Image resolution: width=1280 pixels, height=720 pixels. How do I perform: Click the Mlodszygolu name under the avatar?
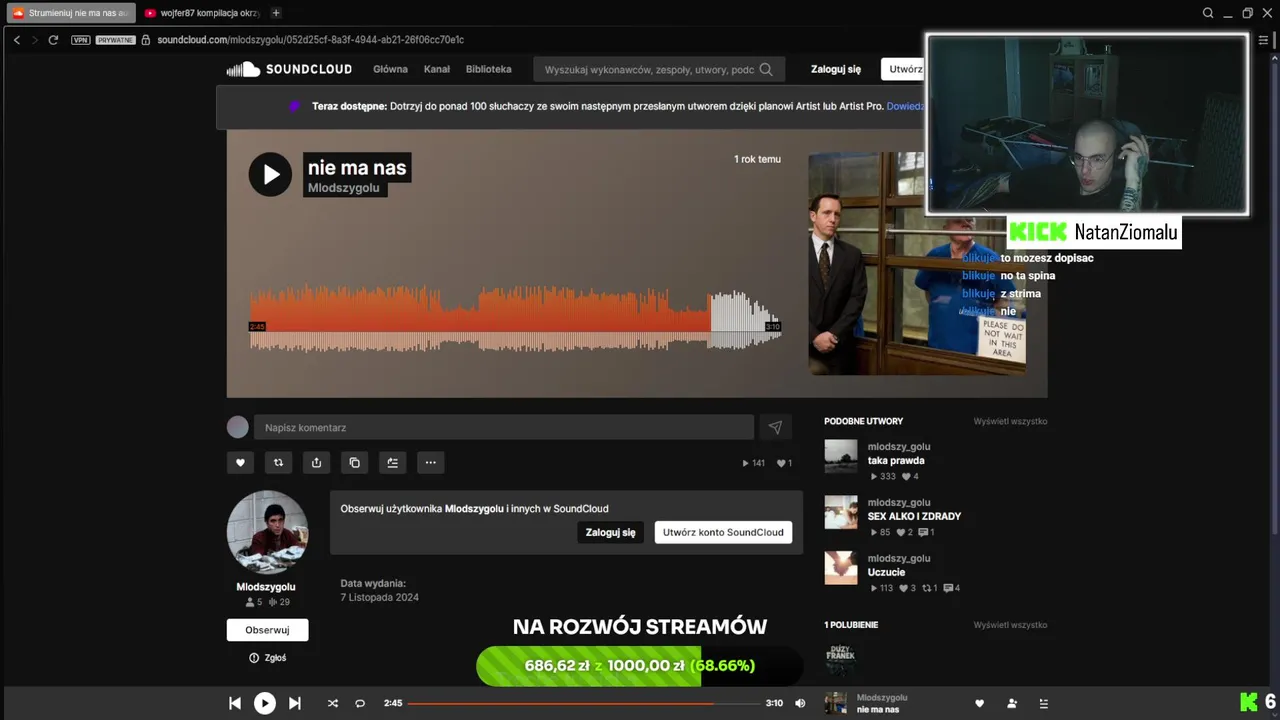[266, 587]
